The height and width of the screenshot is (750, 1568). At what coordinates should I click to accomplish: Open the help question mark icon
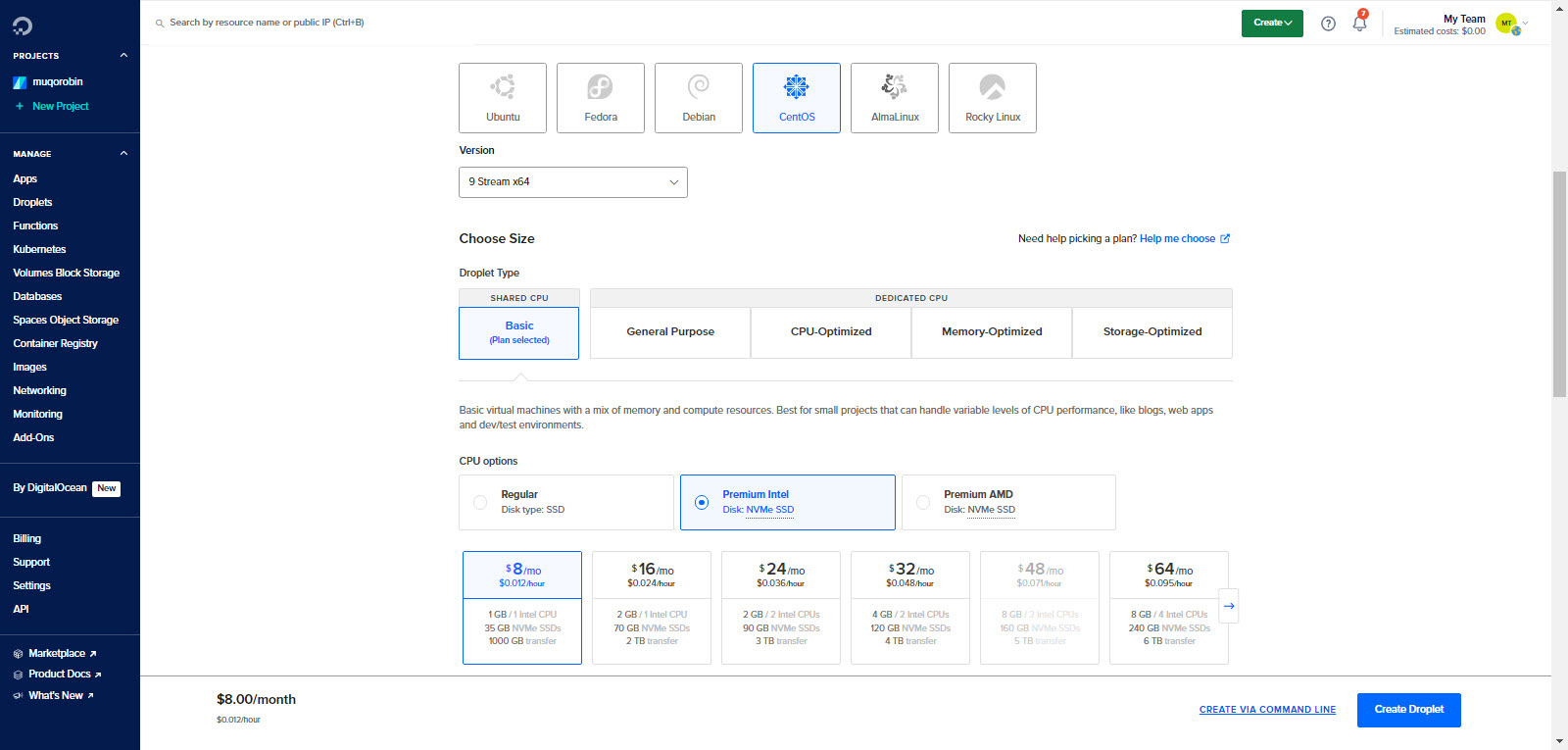(x=1328, y=24)
